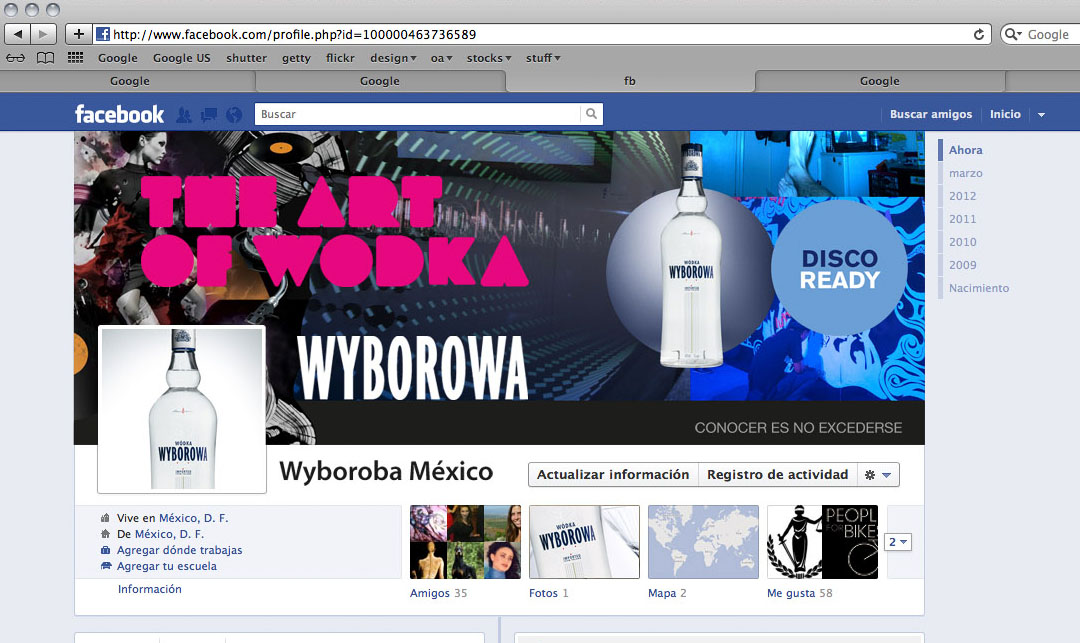Open the Vive en México, D. F. link
Image resolution: width=1080 pixels, height=643 pixels.
(194, 518)
